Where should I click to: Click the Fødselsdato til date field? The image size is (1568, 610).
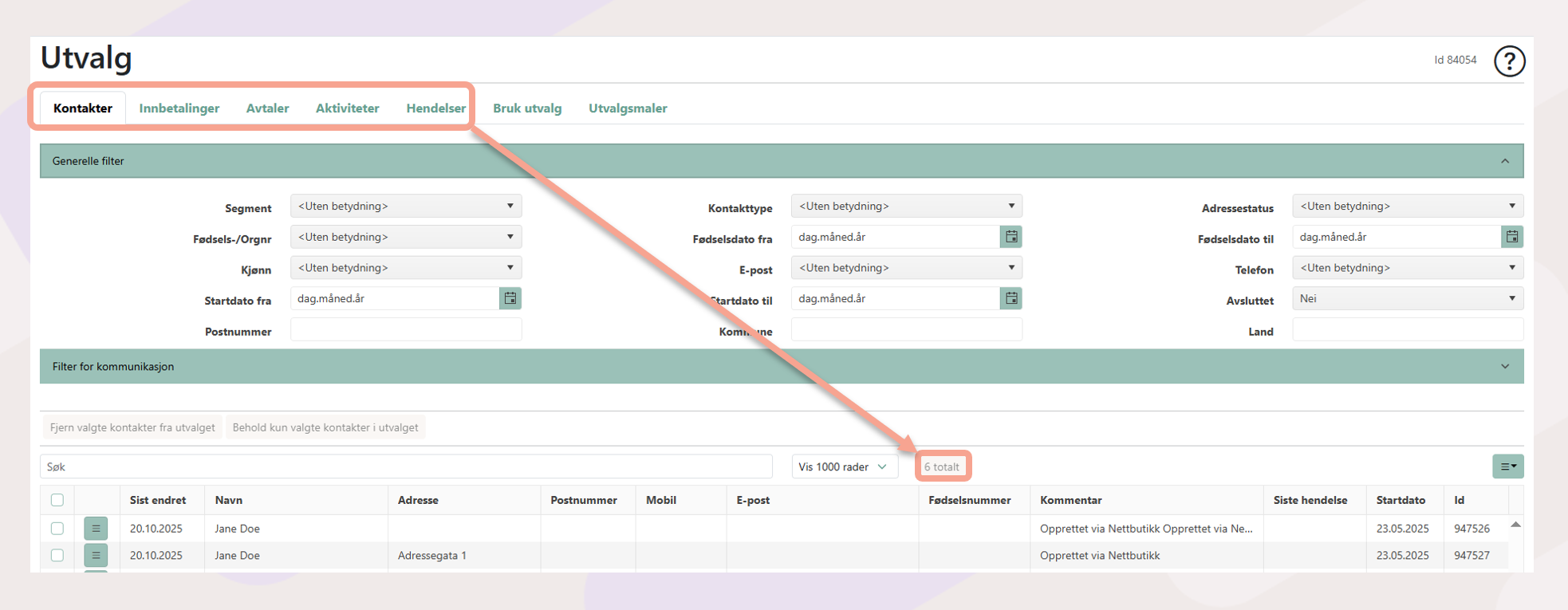pyautogui.click(x=1397, y=237)
